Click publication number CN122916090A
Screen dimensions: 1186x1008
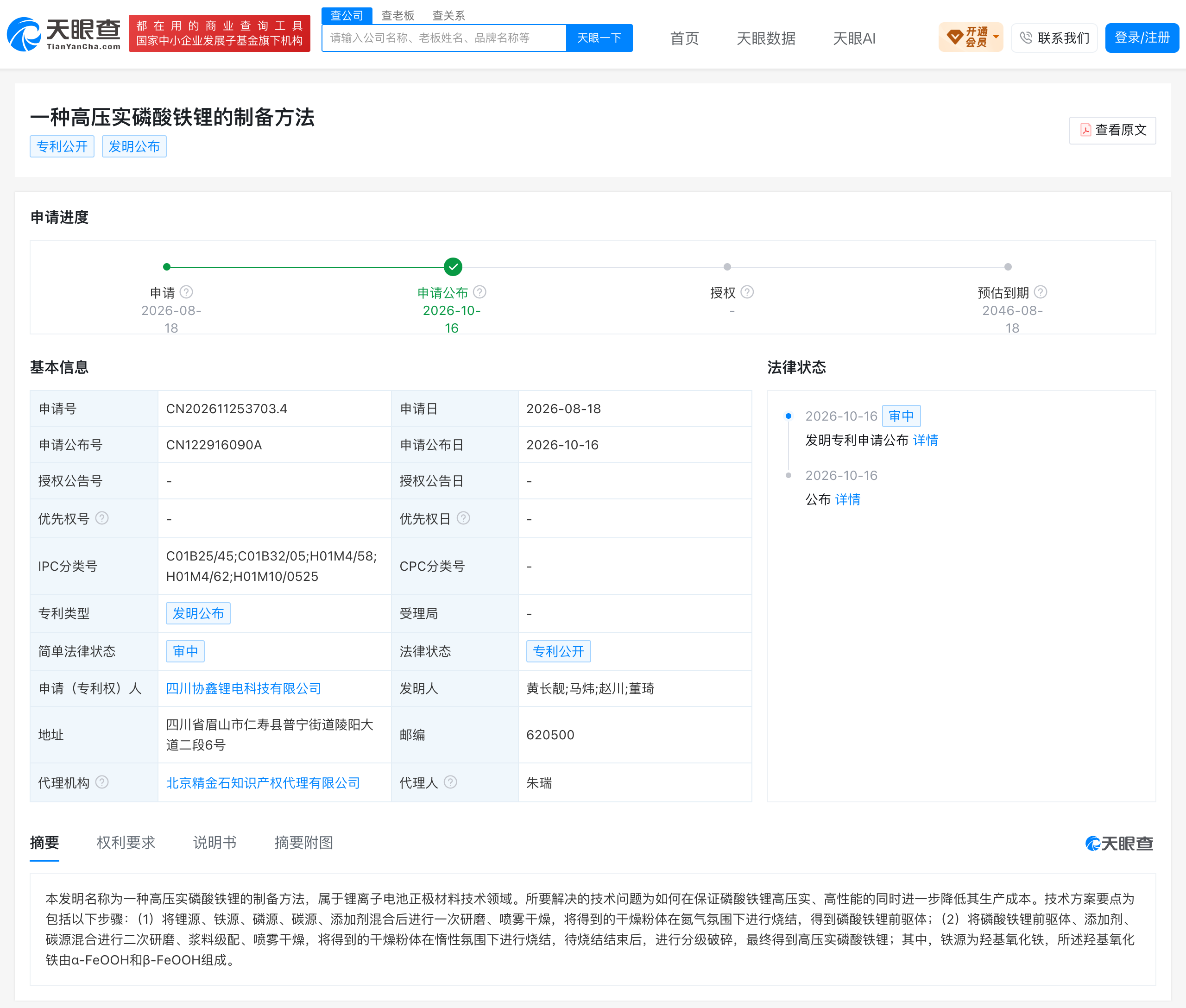pos(214,445)
